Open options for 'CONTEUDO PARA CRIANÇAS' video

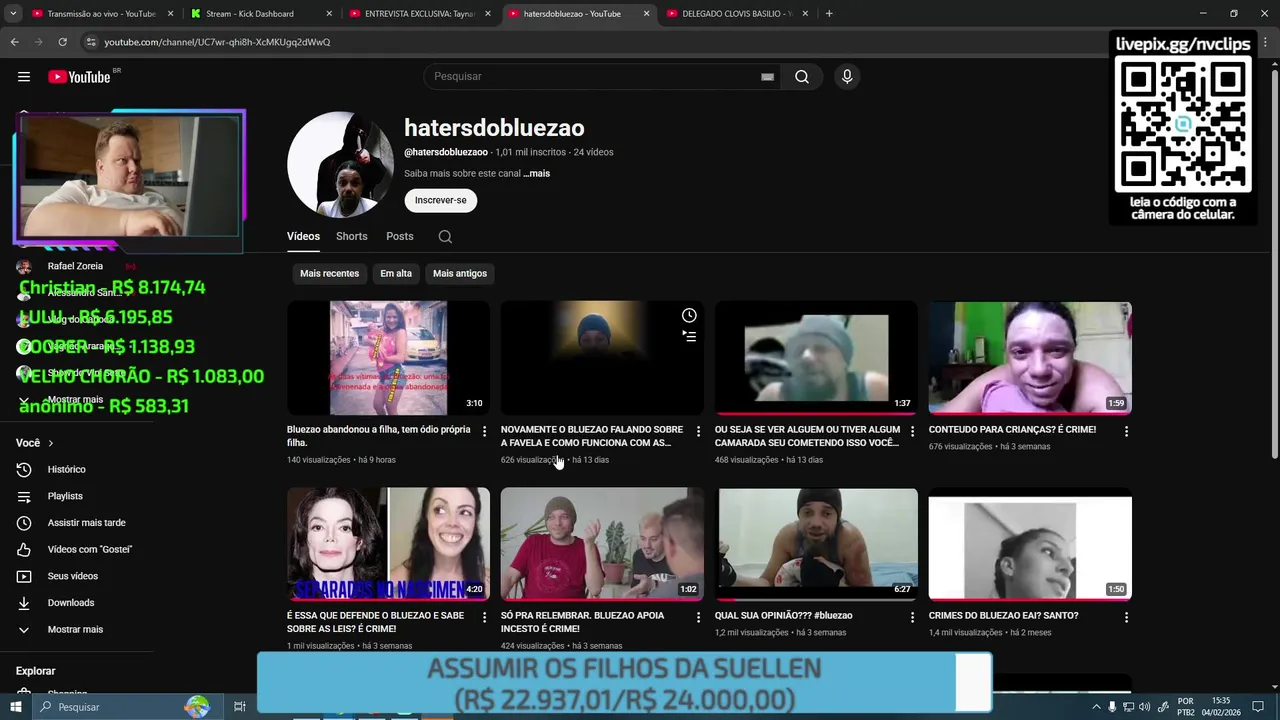pyautogui.click(x=1126, y=432)
